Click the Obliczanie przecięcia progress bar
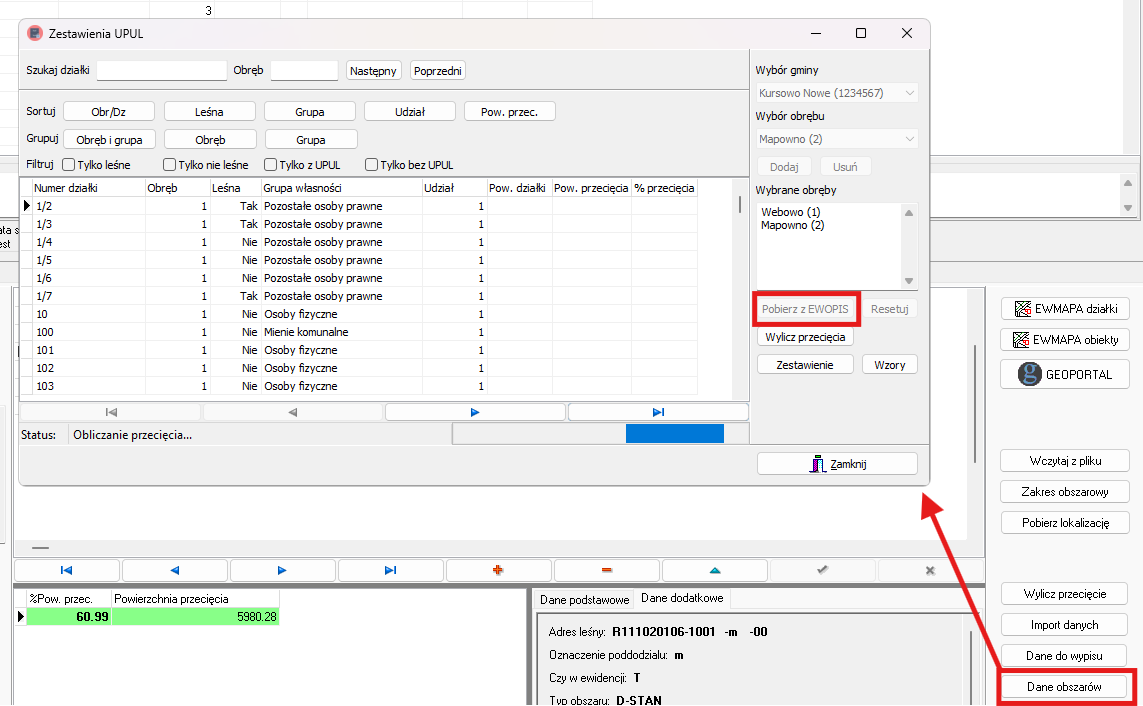 point(601,434)
